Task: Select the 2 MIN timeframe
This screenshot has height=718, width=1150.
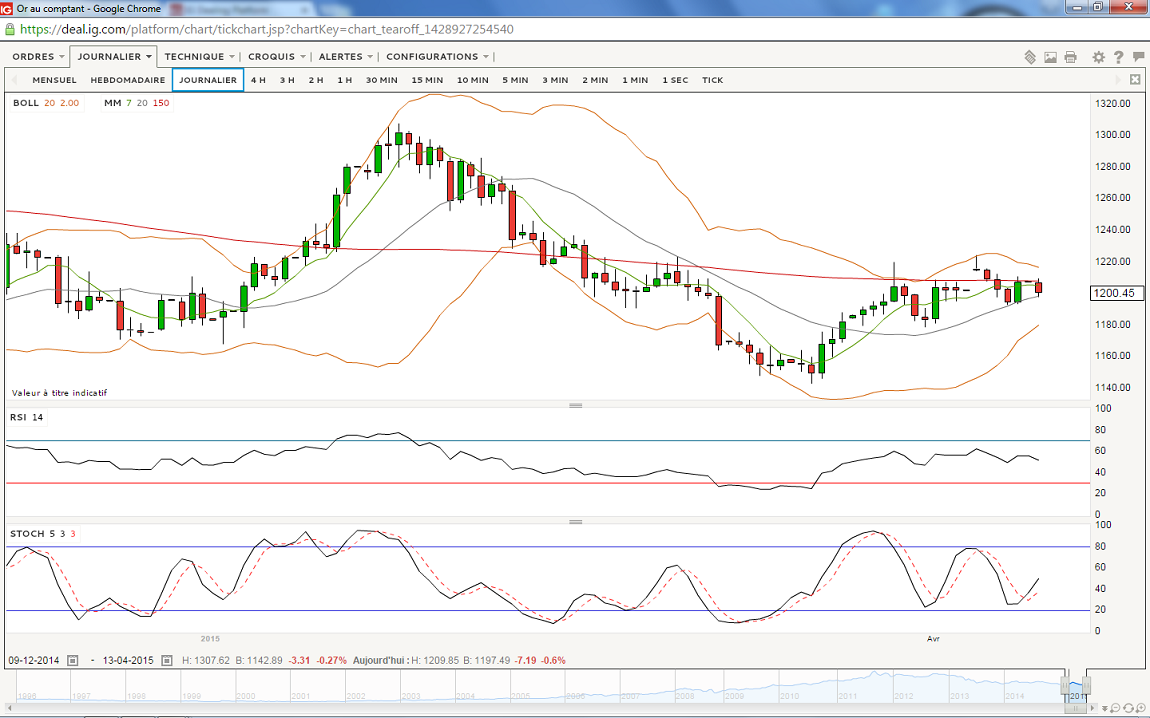Action: 595,80
